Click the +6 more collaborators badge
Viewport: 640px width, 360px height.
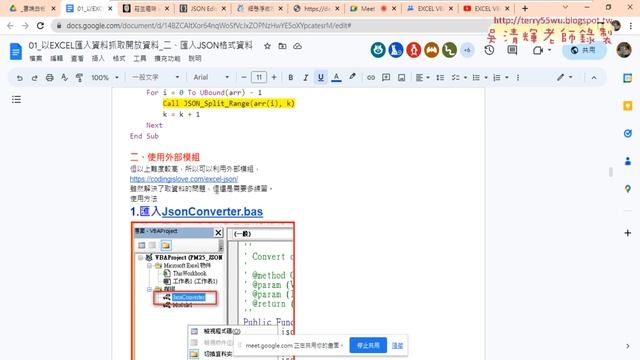point(467,50)
